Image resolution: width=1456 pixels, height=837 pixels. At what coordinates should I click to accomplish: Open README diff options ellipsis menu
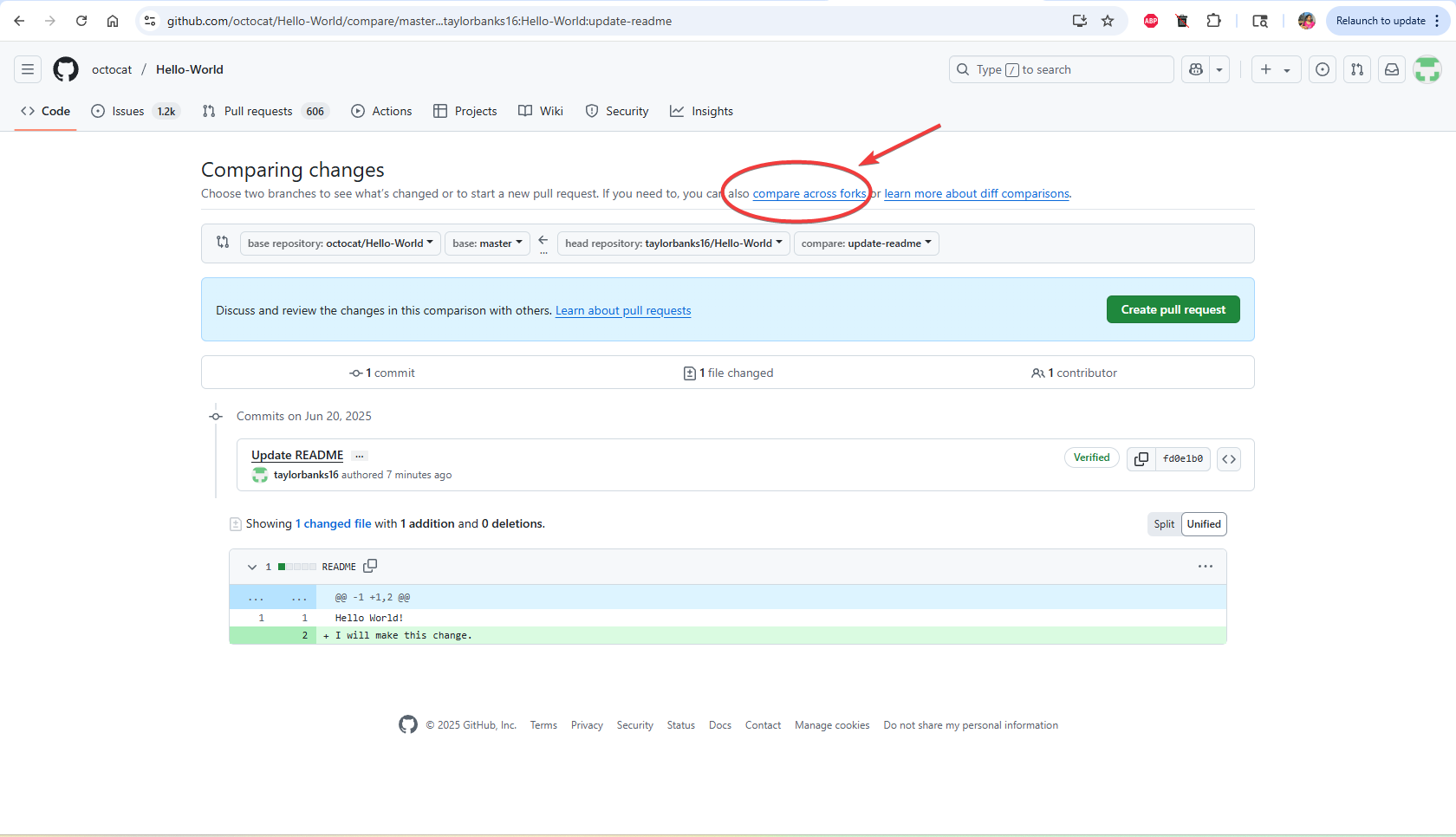tap(1206, 567)
